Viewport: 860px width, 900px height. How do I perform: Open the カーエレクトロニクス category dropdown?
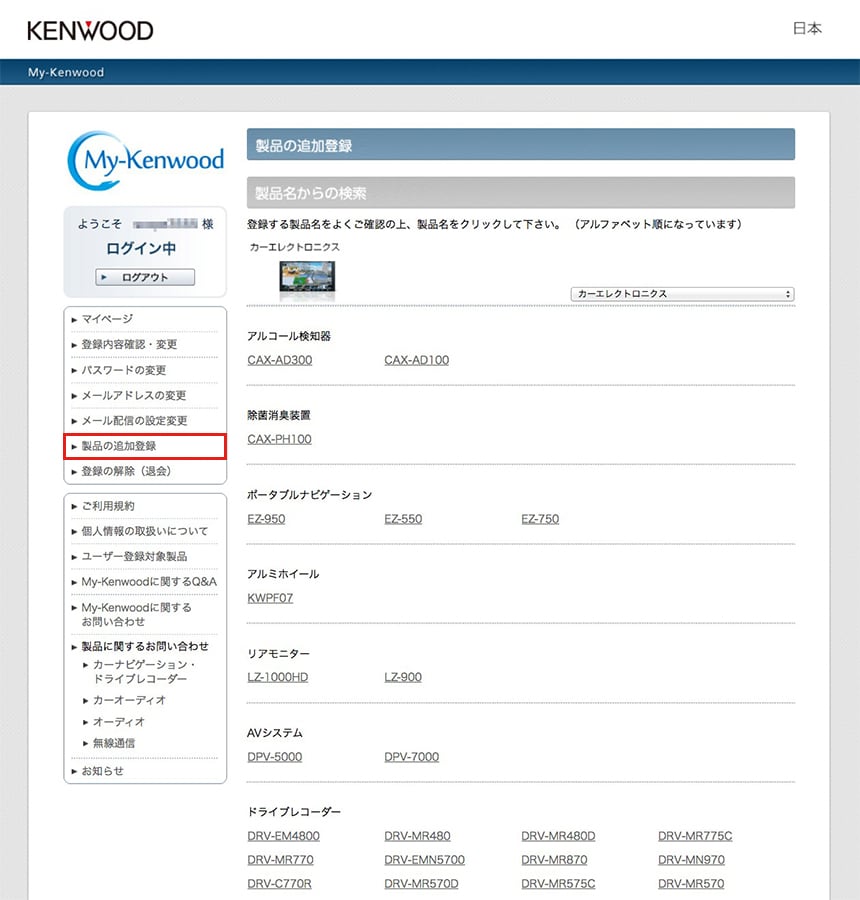coord(682,294)
